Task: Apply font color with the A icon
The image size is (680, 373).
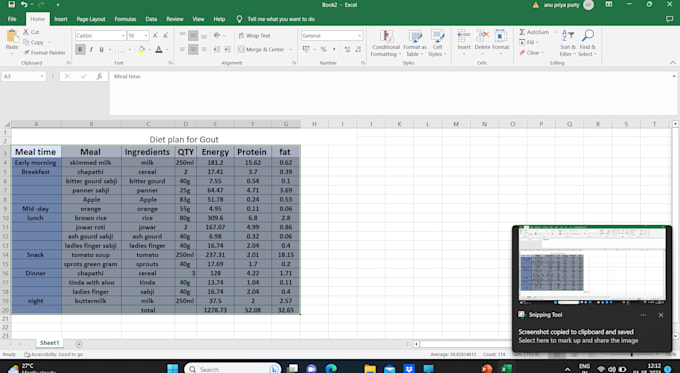Action: click(159, 49)
